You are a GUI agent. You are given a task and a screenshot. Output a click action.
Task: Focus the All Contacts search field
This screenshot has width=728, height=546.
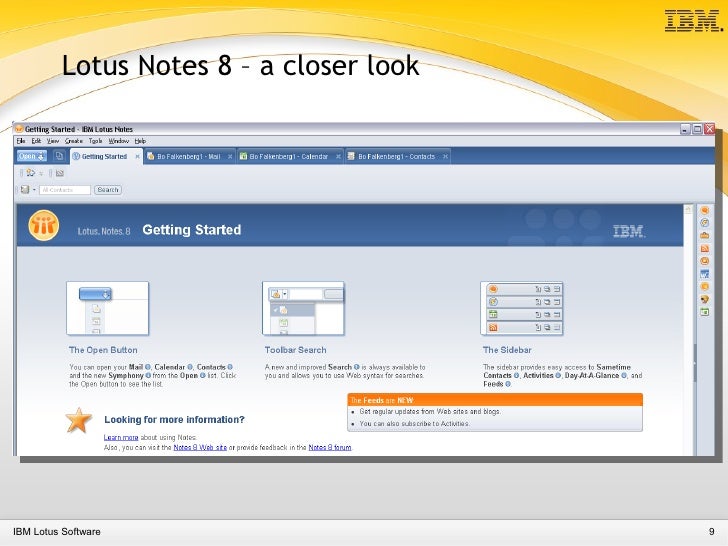[65, 189]
